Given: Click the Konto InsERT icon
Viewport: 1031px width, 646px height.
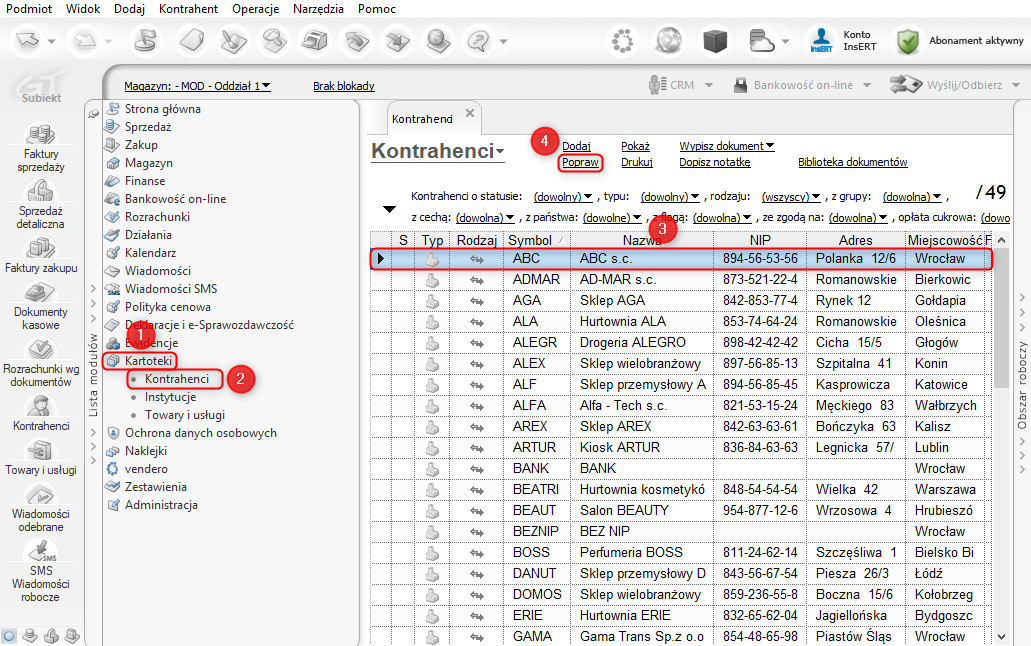Looking at the screenshot, I should pyautogui.click(x=821, y=41).
